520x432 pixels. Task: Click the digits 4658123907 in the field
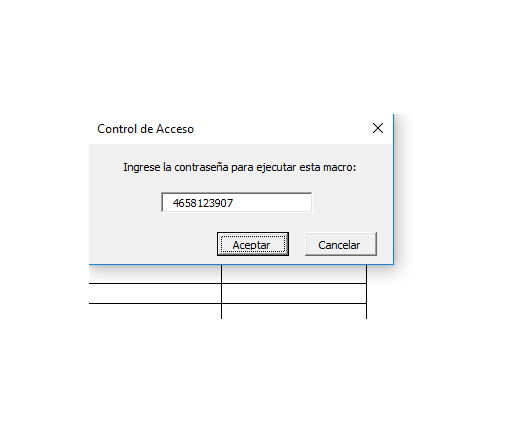click(203, 203)
